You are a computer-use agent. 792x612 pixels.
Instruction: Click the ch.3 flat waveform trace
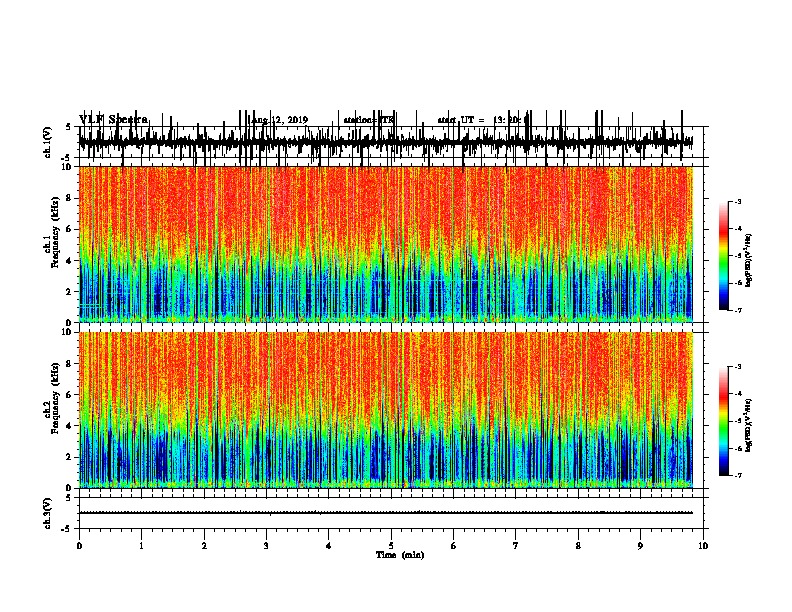[x=386, y=513]
